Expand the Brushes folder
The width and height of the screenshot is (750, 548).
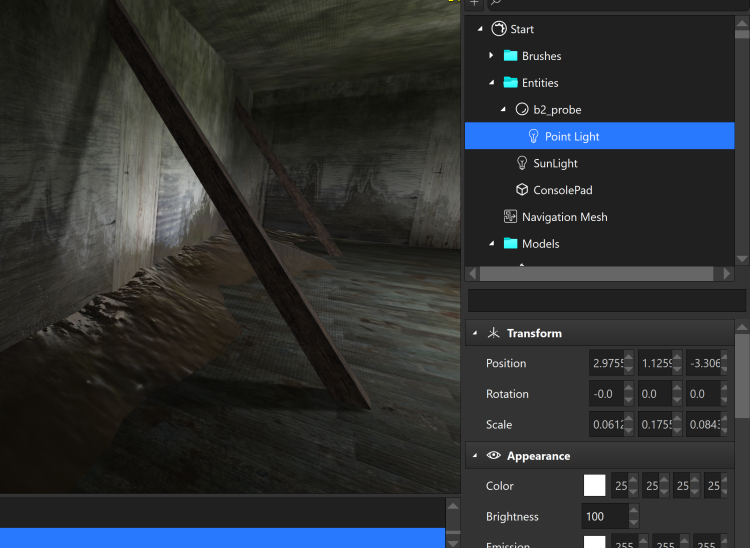coord(490,56)
